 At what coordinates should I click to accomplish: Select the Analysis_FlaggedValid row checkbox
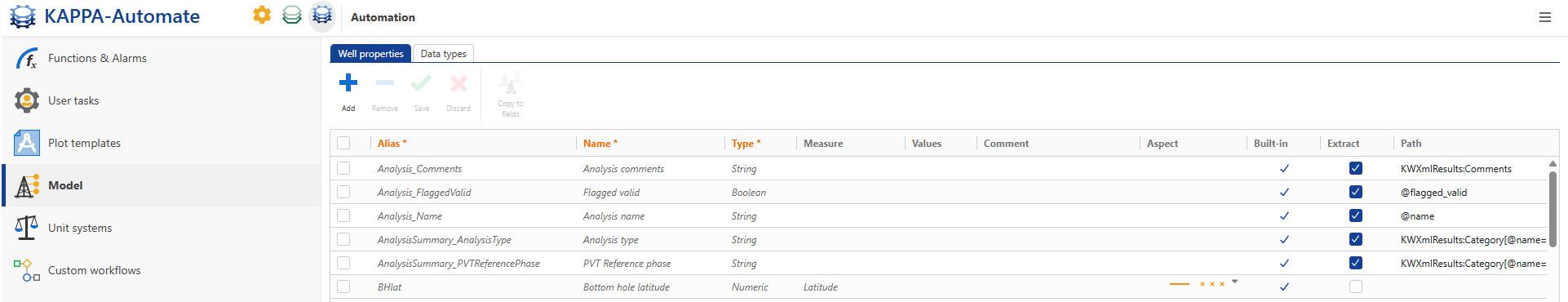tap(343, 192)
